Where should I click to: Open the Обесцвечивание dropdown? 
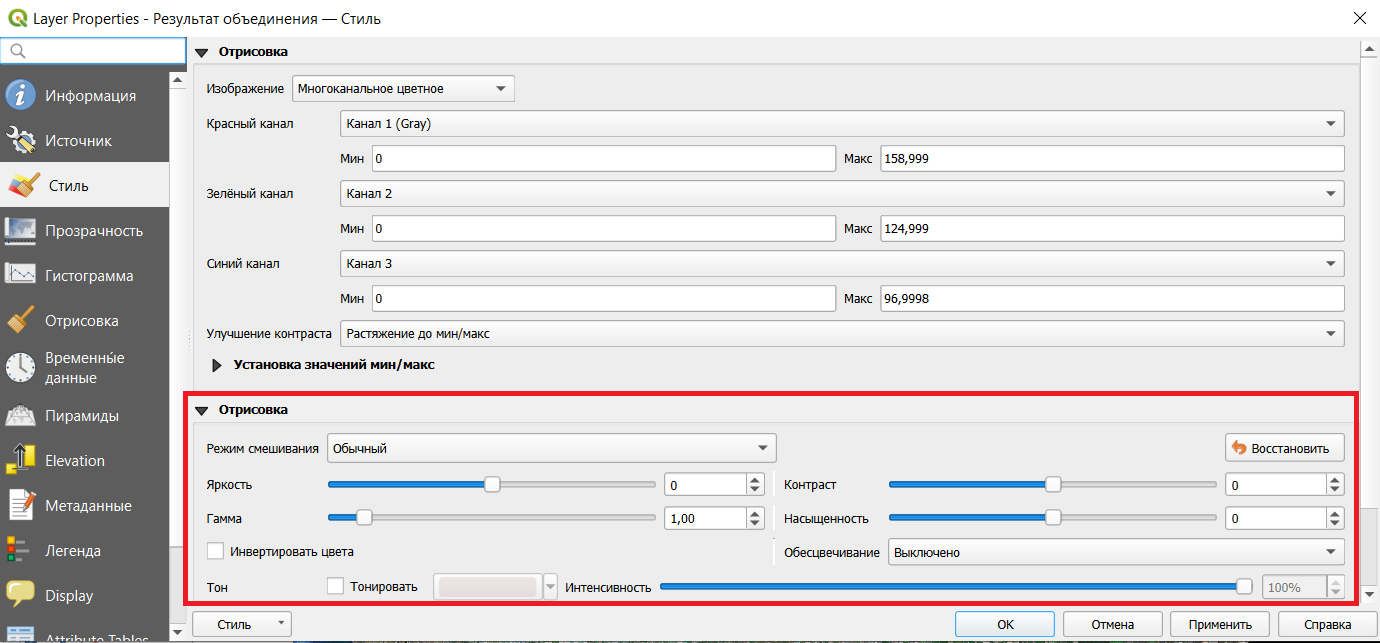(x=1116, y=552)
